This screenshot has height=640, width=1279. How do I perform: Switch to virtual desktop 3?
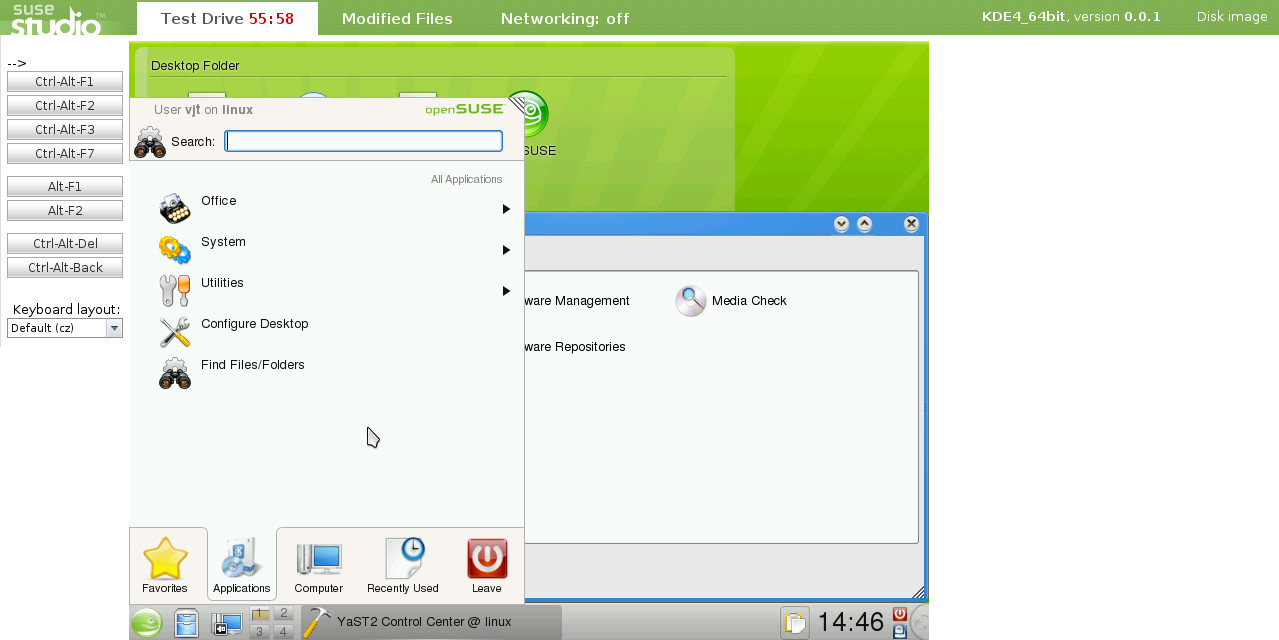pyautogui.click(x=260, y=631)
